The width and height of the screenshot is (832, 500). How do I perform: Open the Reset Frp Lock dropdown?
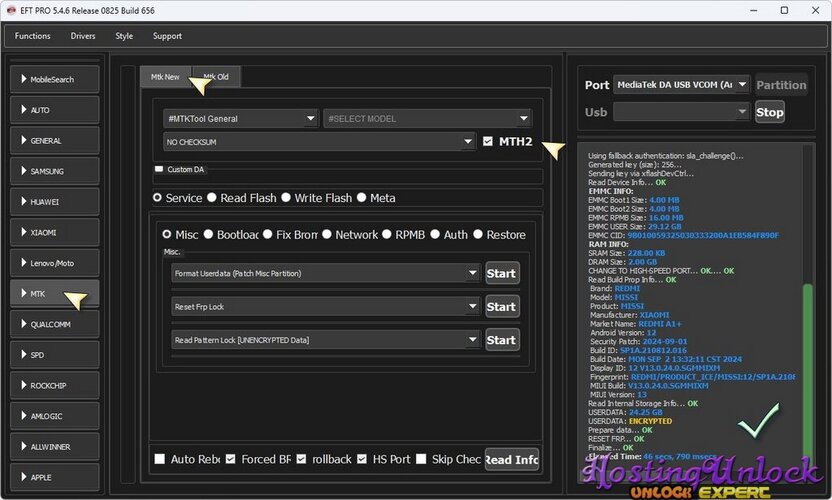point(326,307)
